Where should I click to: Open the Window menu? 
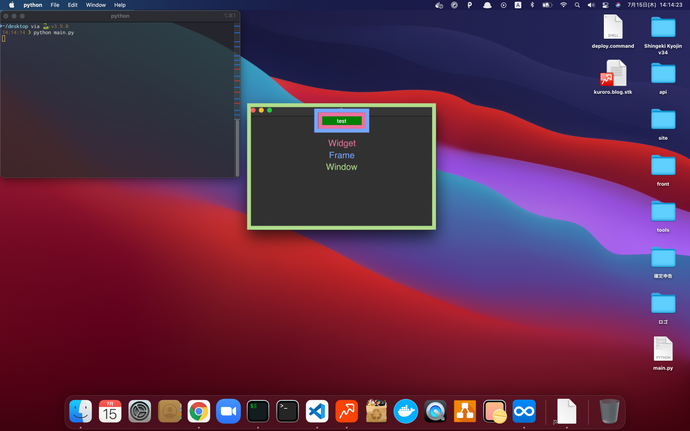tap(95, 5)
